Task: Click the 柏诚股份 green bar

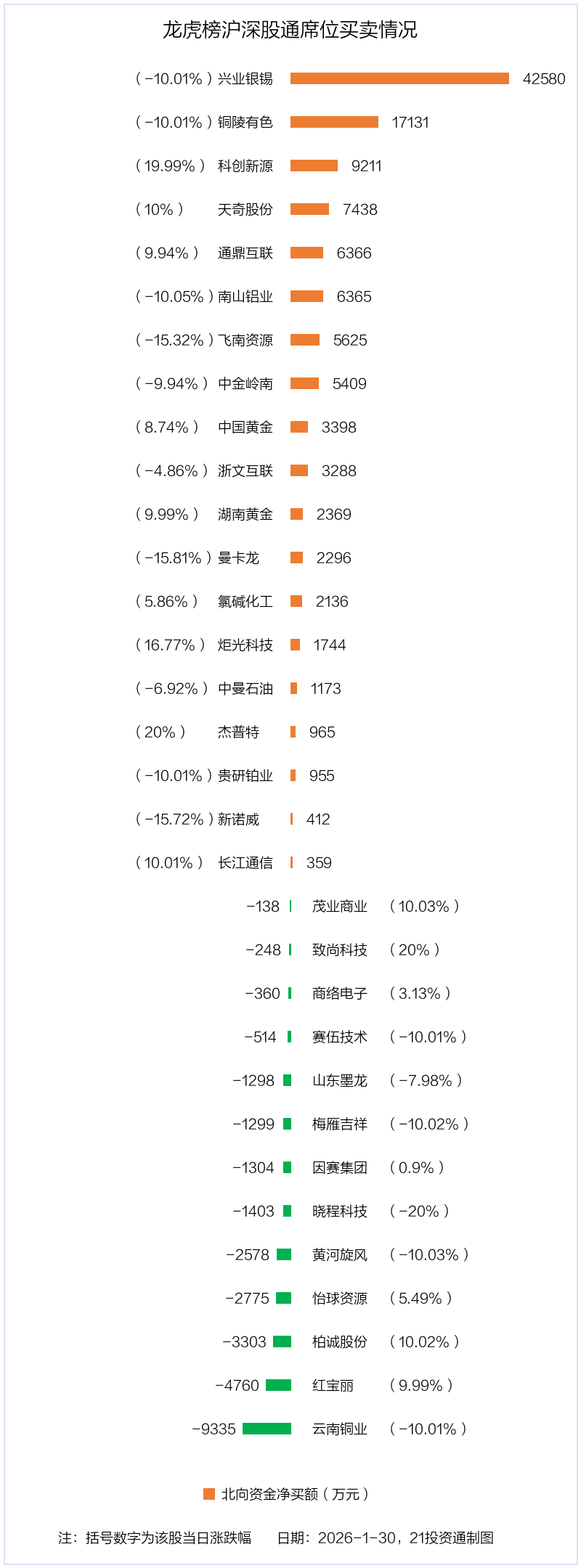Action: tap(282, 1342)
